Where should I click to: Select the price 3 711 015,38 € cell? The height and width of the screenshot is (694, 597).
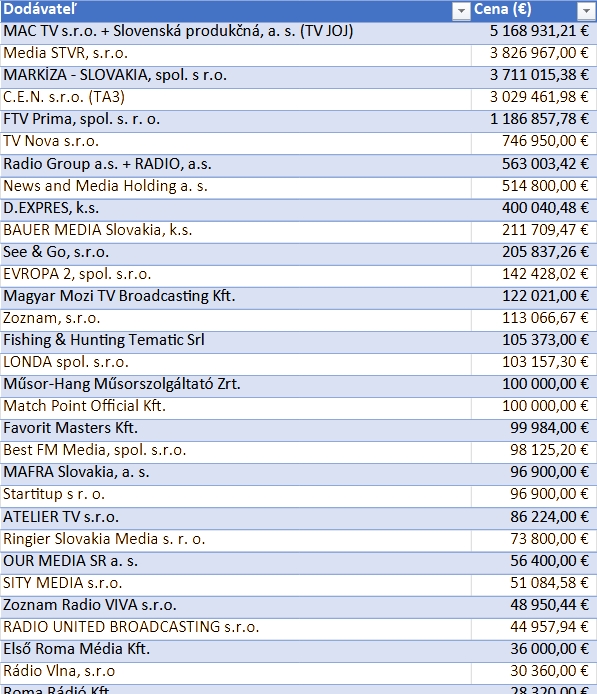pyautogui.click(x=534, y=77)
